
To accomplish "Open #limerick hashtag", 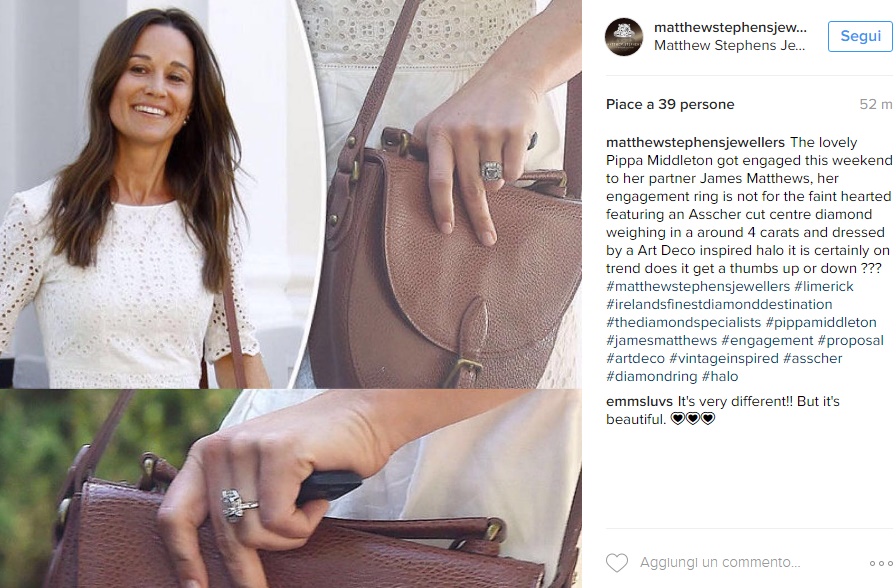I will 823,286.
